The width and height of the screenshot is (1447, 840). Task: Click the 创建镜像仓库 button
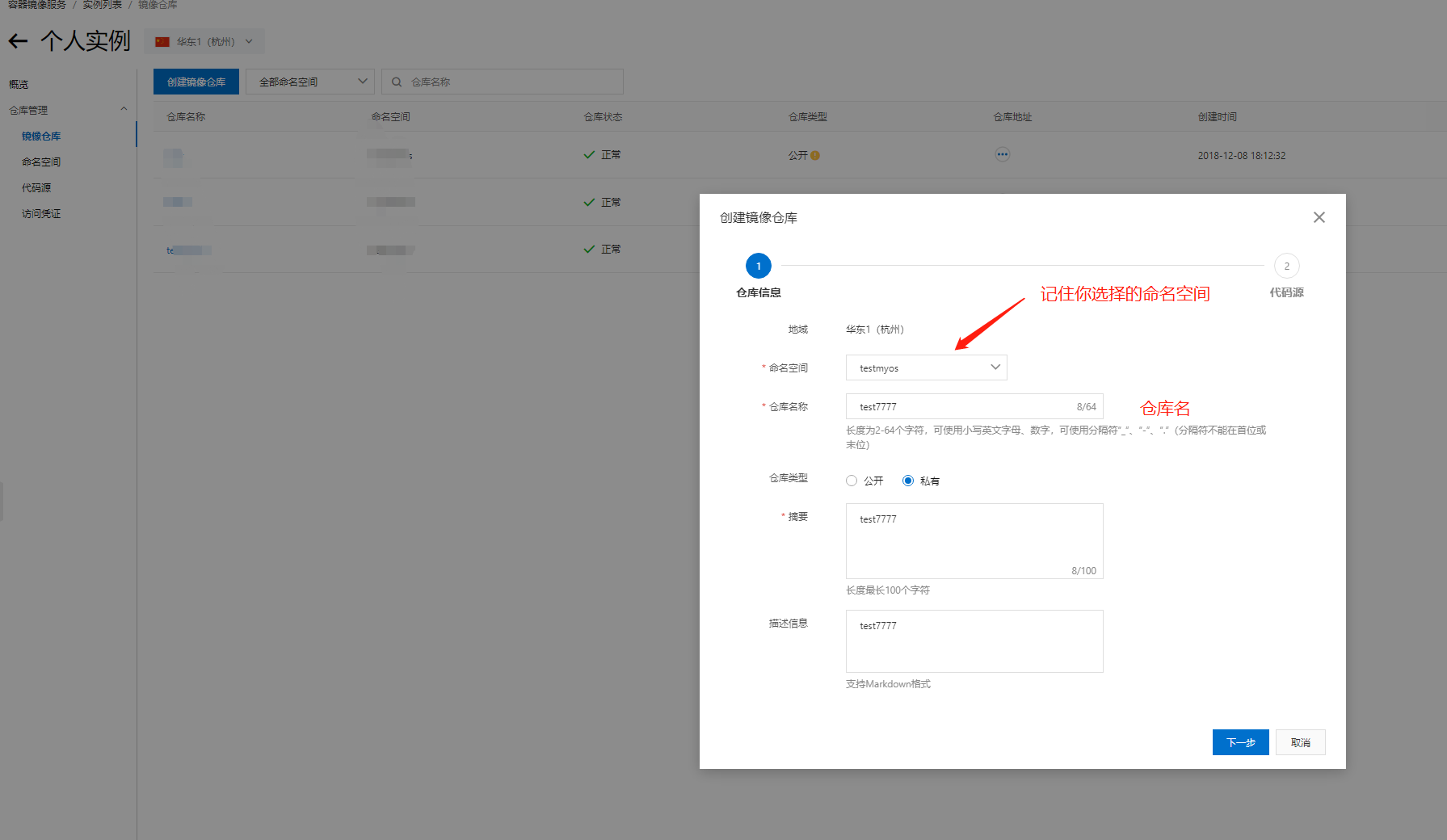(x=196, y=82)
